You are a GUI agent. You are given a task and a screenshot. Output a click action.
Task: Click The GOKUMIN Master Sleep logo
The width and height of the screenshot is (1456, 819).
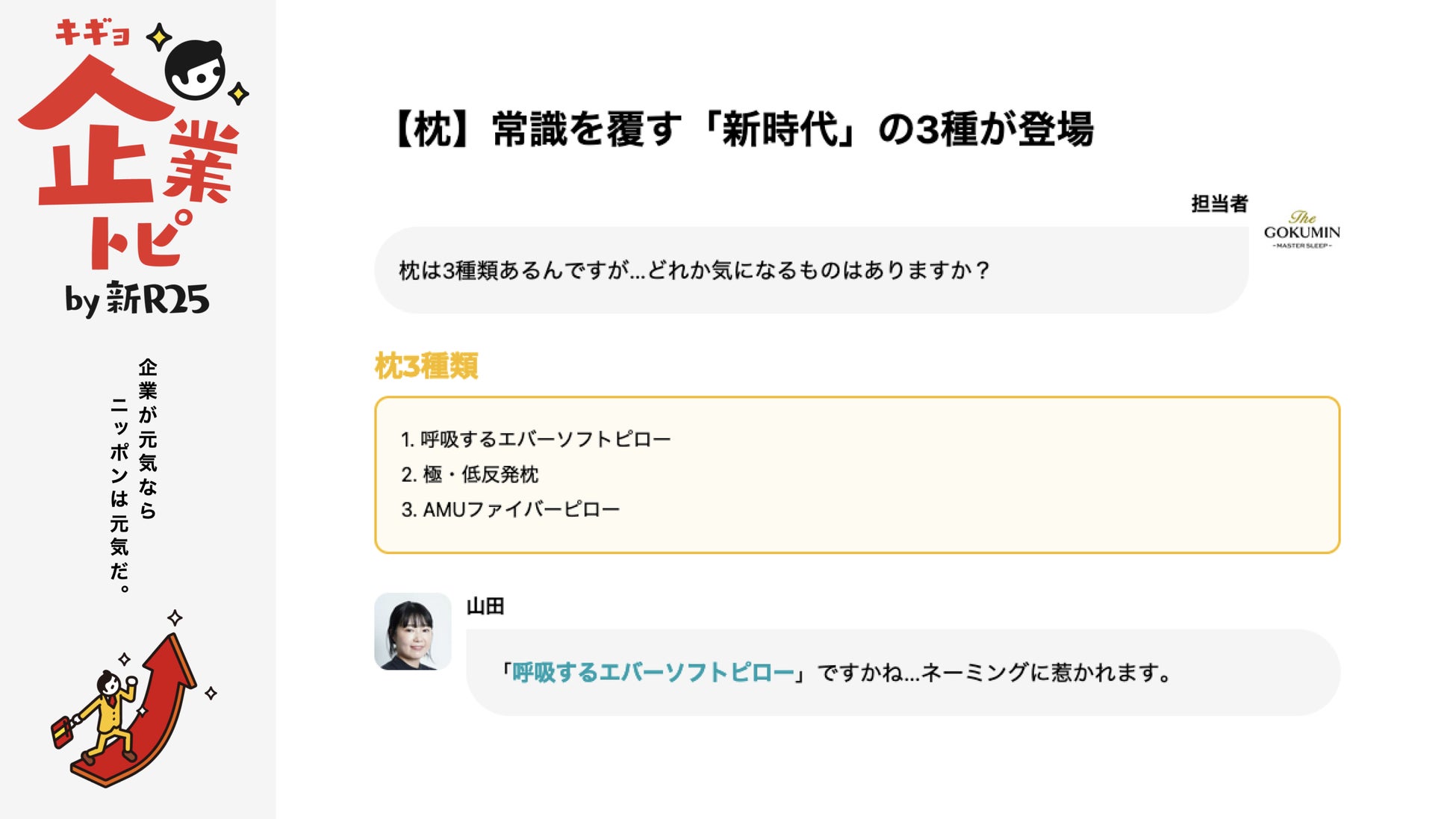point(1301,230)
